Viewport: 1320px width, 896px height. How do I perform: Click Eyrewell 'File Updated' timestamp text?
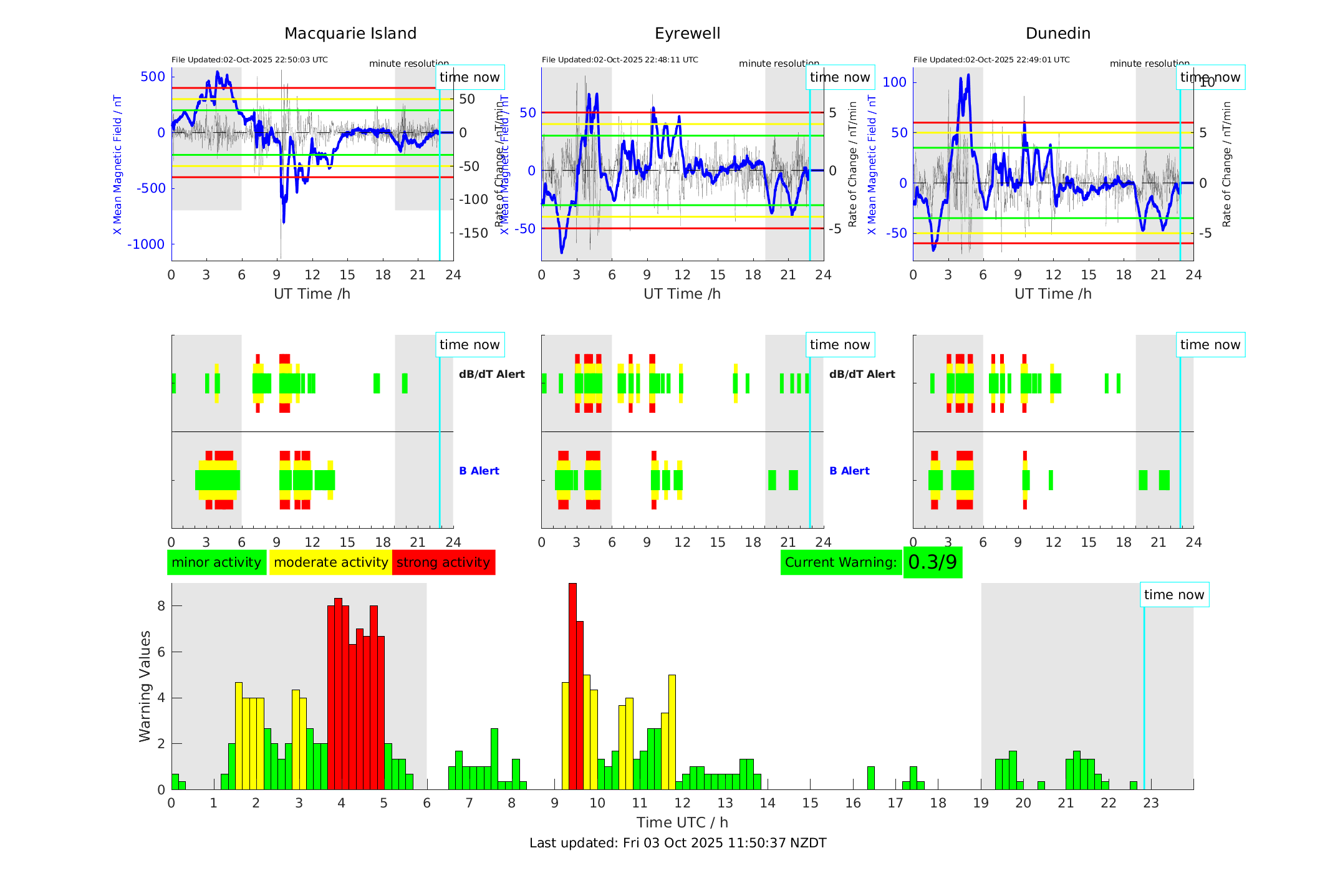coord(620,60)
